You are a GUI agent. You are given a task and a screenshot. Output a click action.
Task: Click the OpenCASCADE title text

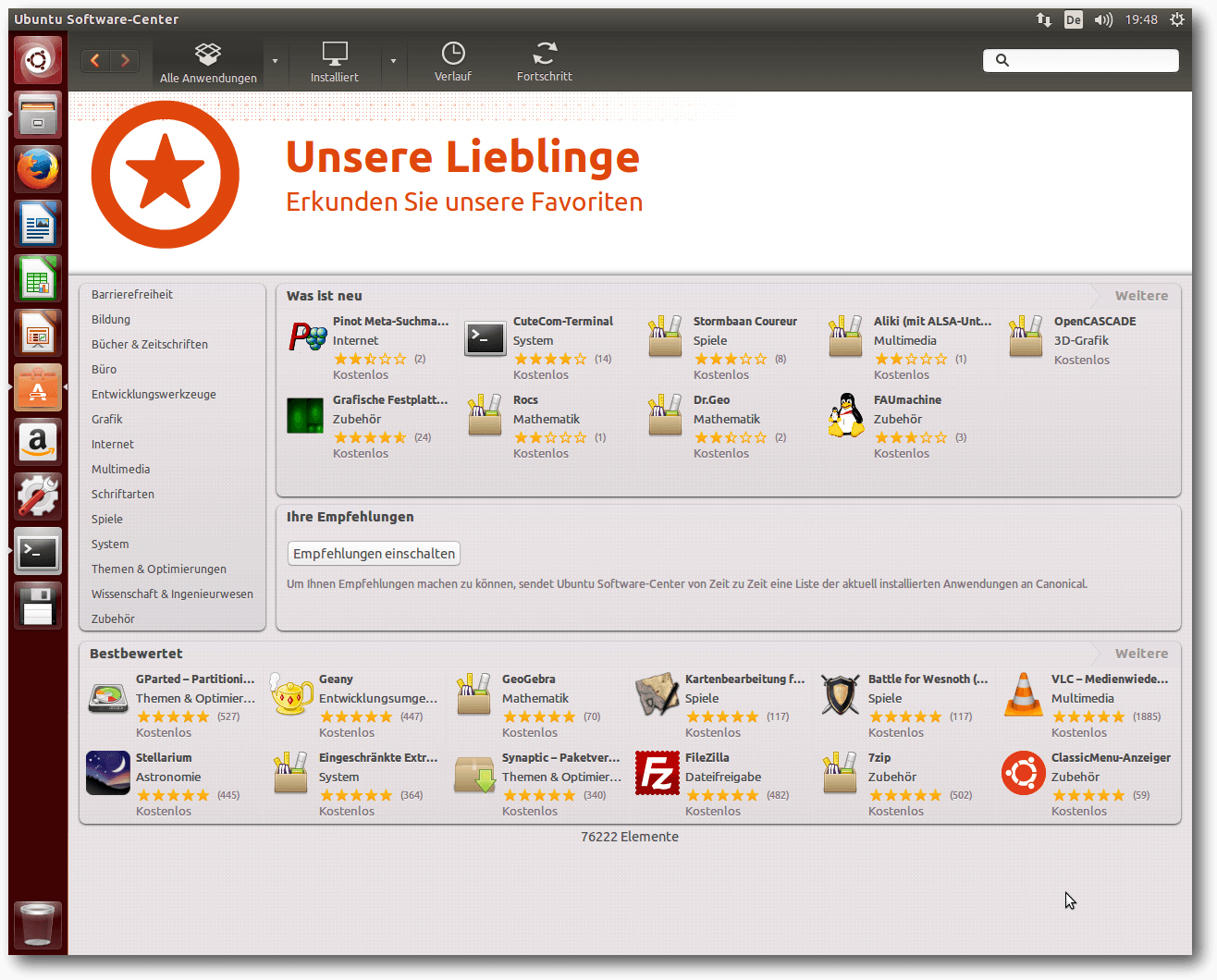(1095, 321)
